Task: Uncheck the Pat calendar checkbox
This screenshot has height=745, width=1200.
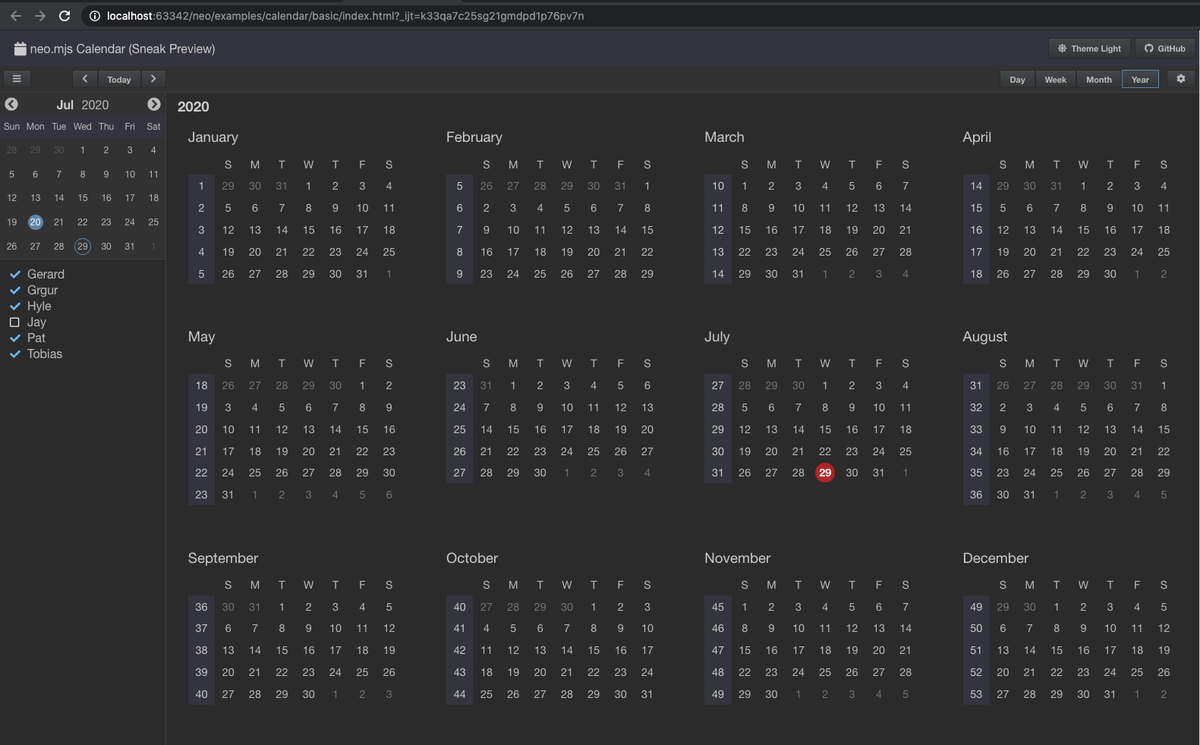Action: (14, 338)
